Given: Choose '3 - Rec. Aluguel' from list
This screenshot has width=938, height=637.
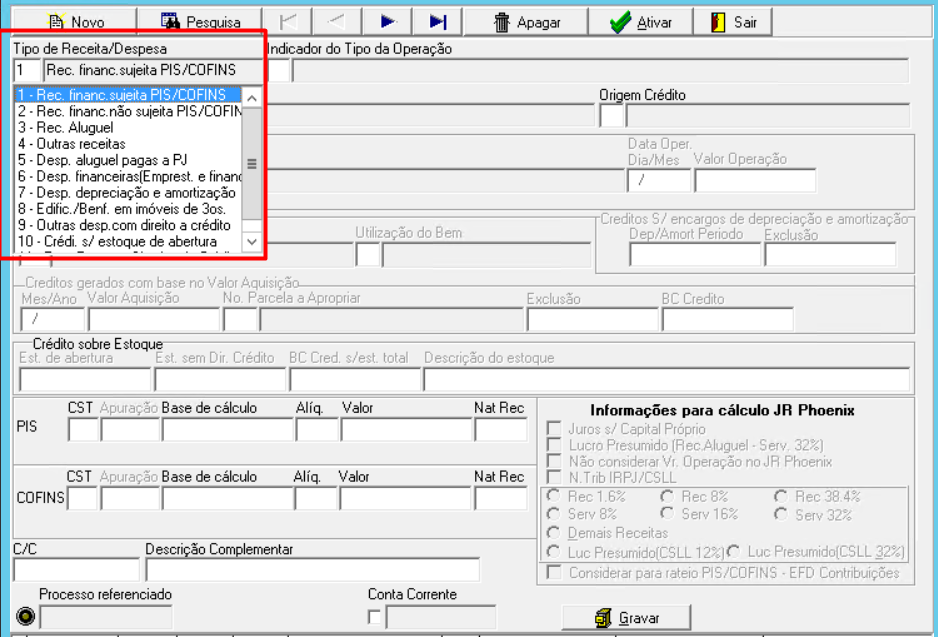Looking at the screenshot, I should coord(129,127).
